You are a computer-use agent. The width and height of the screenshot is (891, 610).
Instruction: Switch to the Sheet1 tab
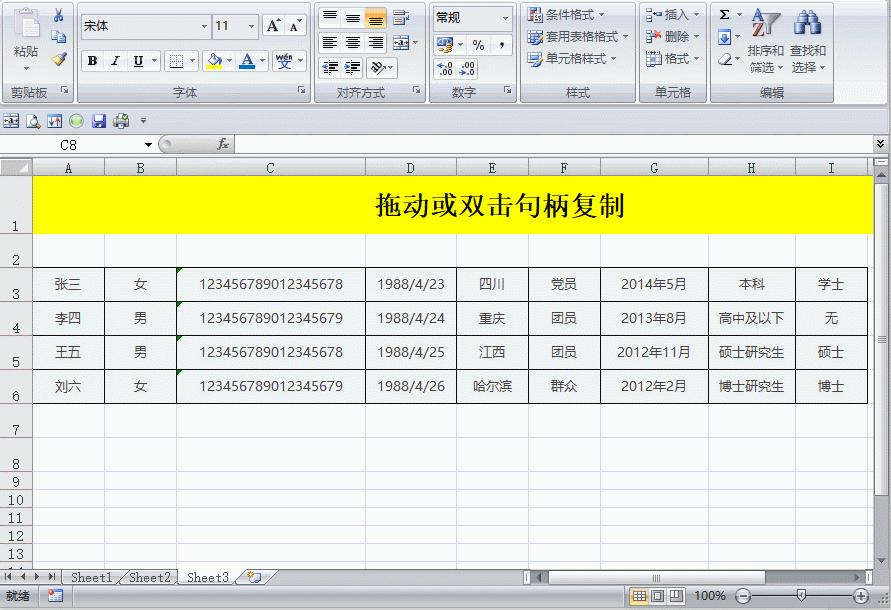91,577
